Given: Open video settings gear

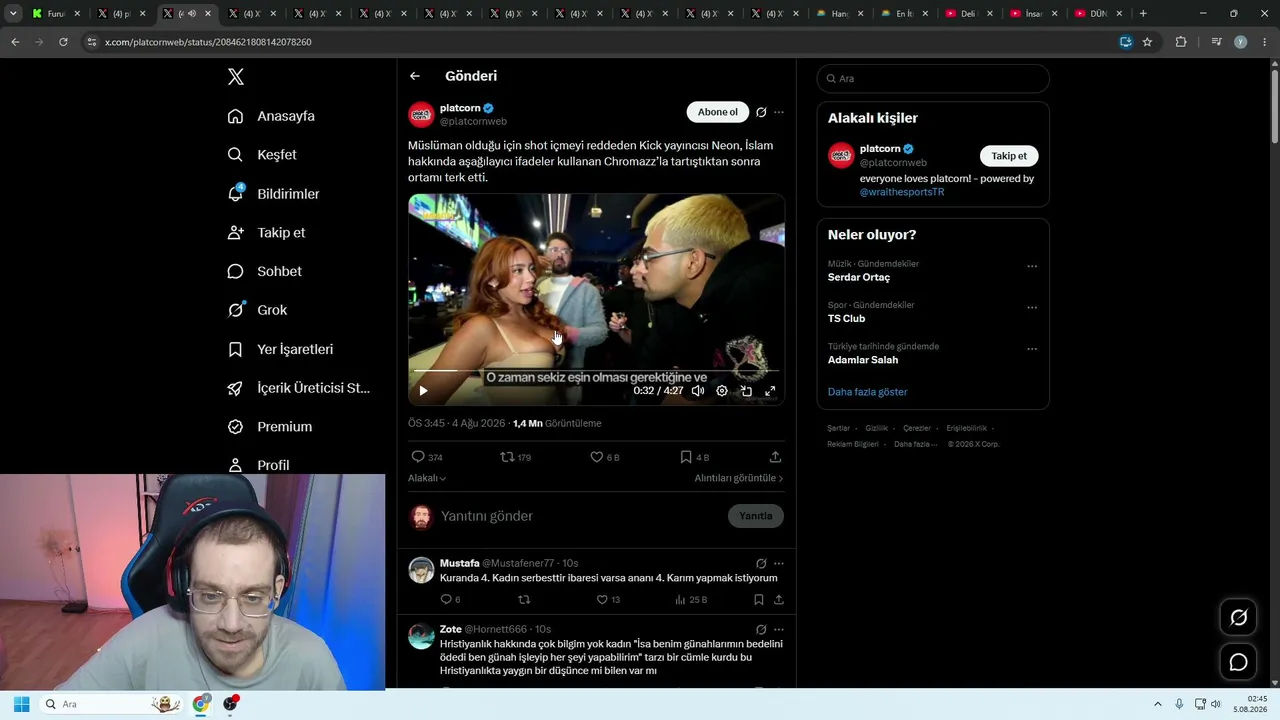Looking at the screenshot, I should point(722,391).
